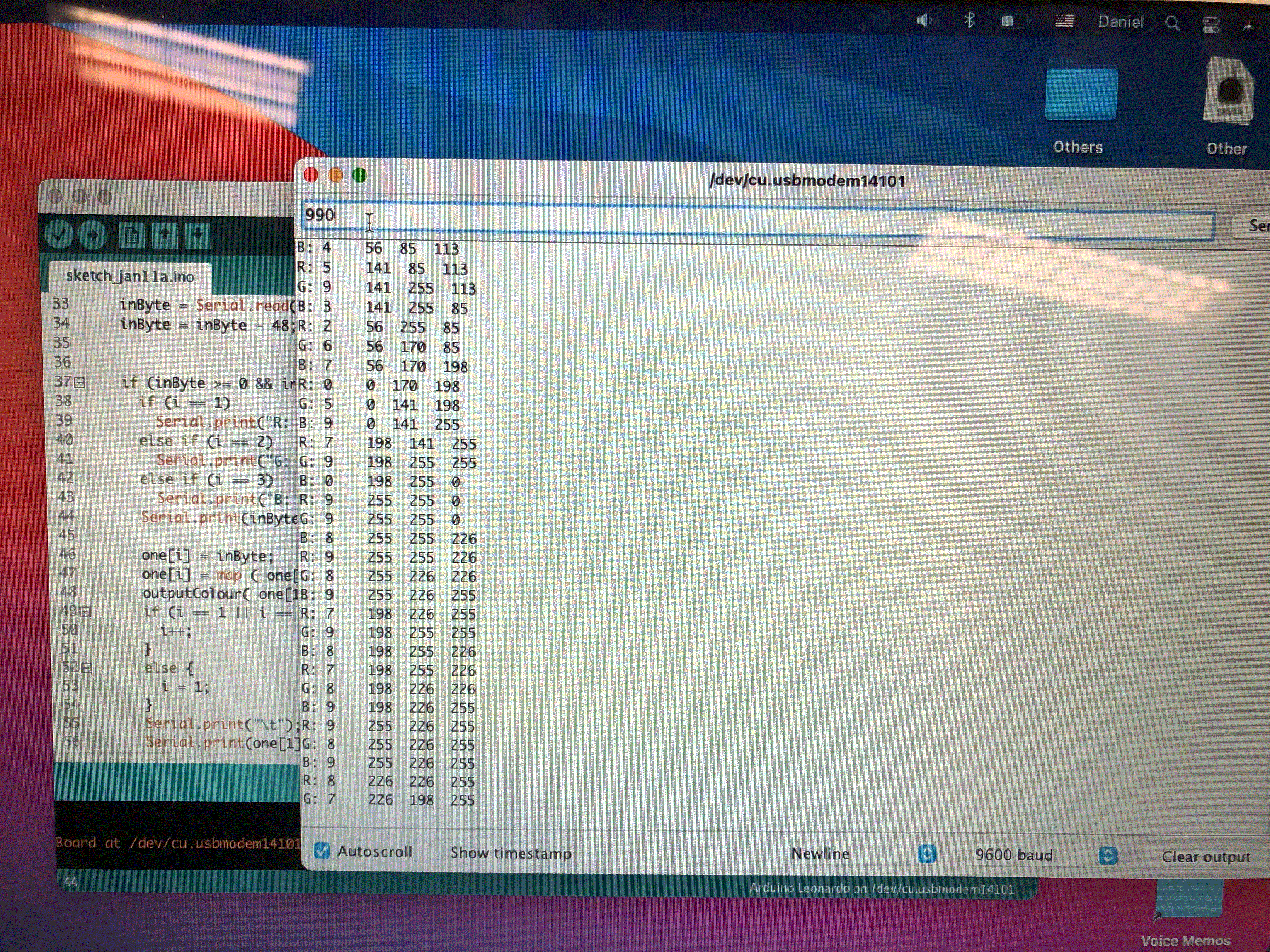Open Spotlight search magnifier icon
The height and width of the screenshot is (952, 1270).
pos(1172,23)
